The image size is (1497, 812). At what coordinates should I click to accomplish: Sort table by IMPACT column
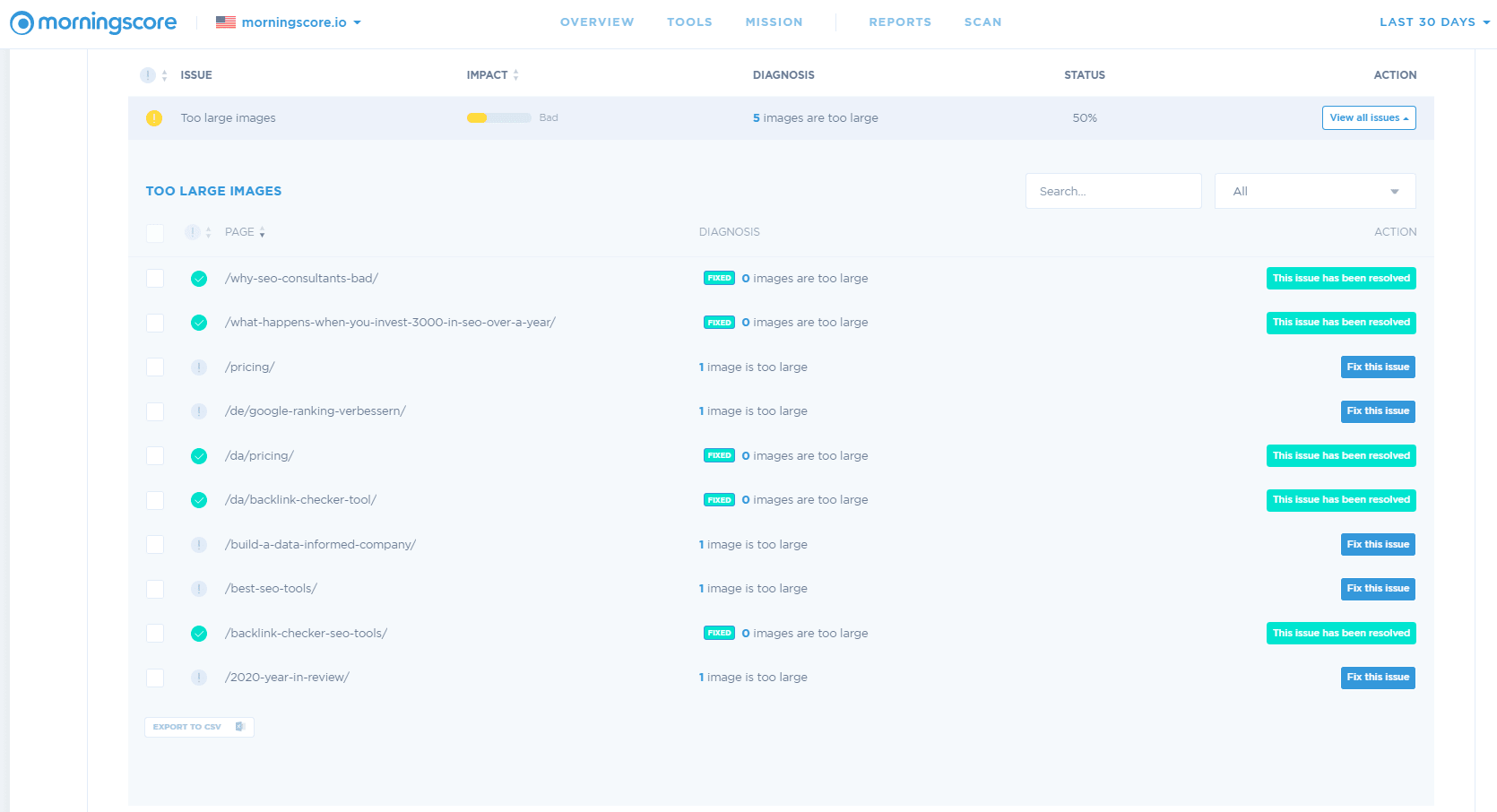pos(493,75)
